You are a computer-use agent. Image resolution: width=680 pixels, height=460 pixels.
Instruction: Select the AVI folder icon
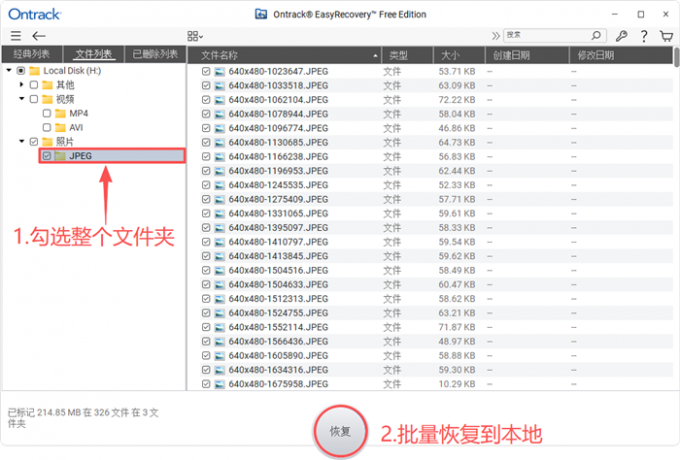60,127
